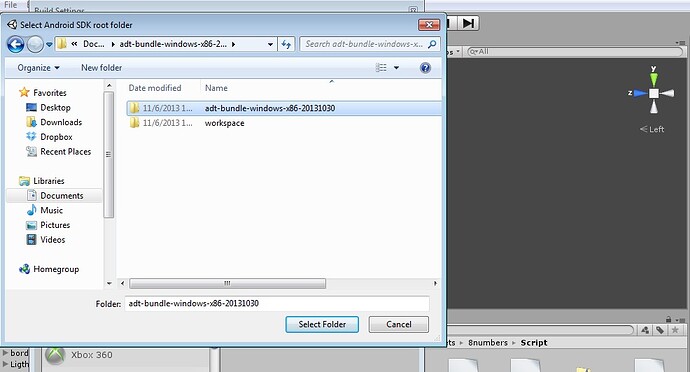The height and width of the screenshot is (372, 690).
Task: Close the Select Android SDK root folder dialog
Action: 429,25
